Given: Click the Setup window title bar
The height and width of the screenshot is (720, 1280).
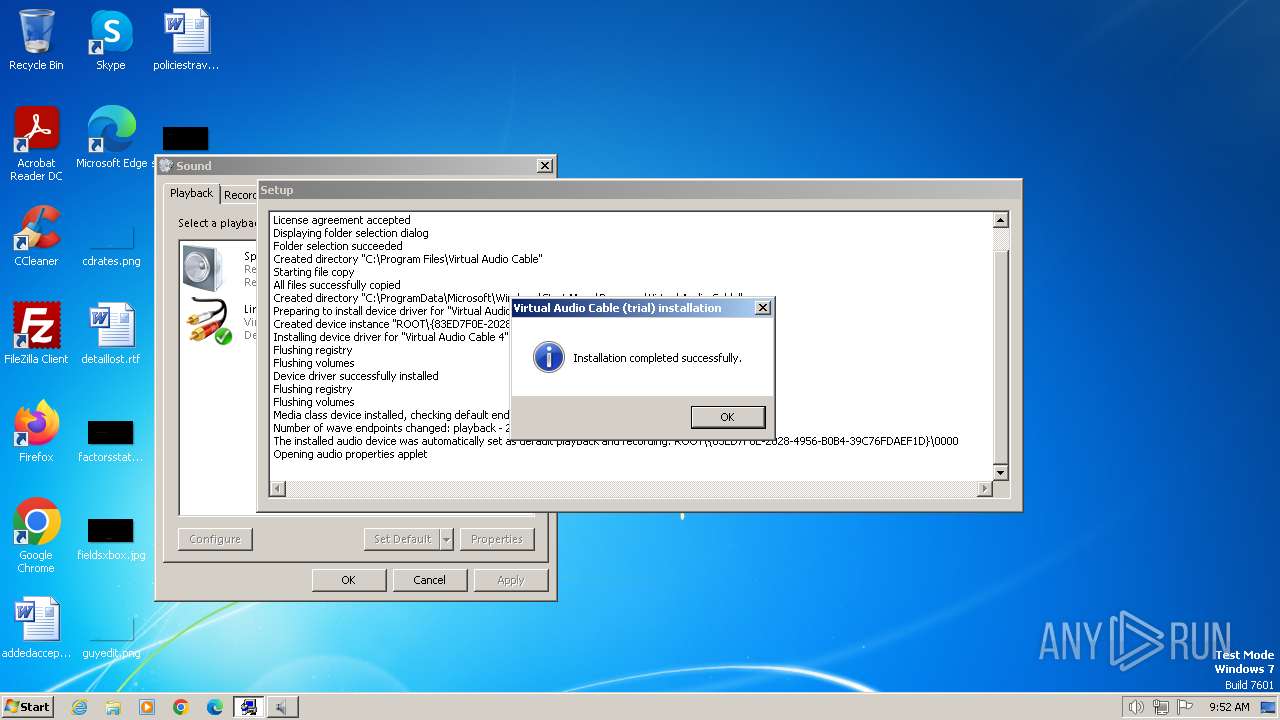Looking at the screenshot, I should coord(640,190).
